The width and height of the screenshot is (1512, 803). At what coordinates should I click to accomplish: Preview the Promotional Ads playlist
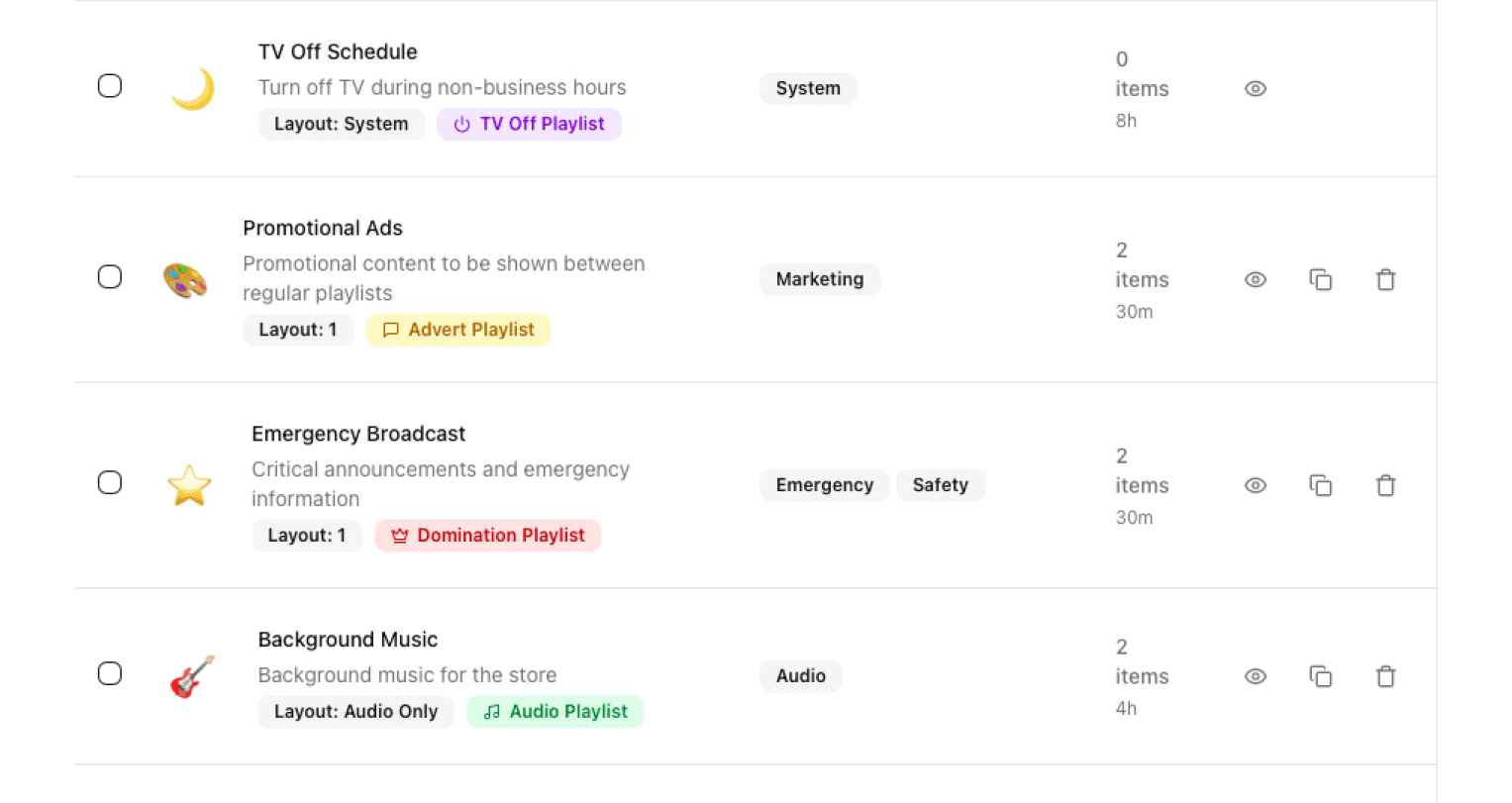coord(1255,280)
